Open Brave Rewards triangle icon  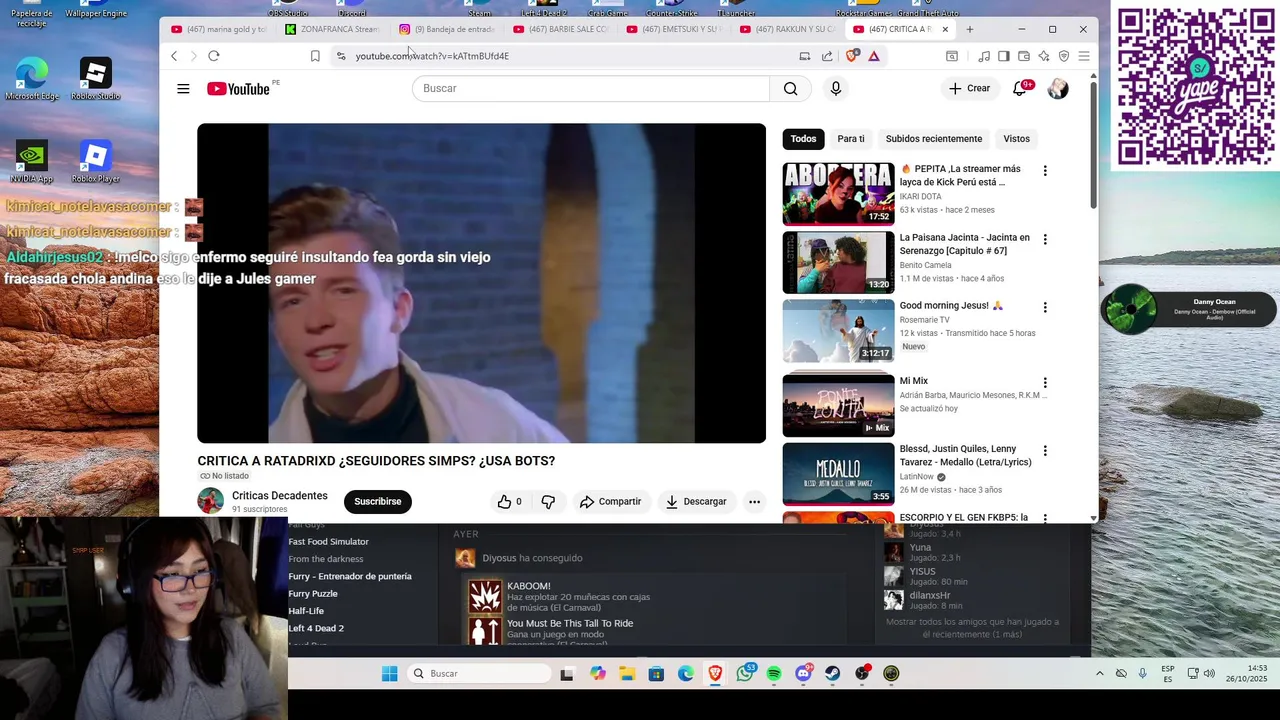[874, 56]
